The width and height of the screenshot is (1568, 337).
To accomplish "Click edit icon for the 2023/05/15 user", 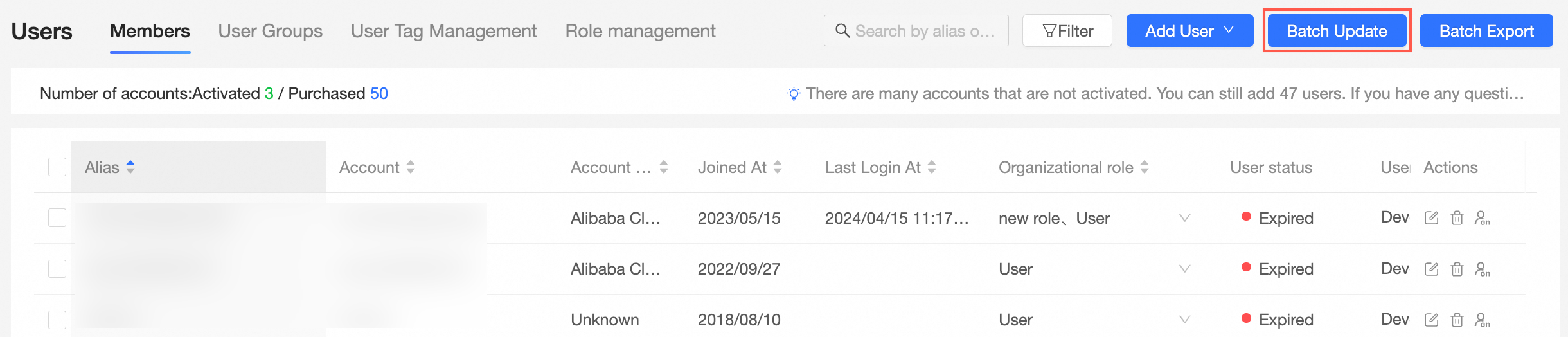I will point(1431,218).
